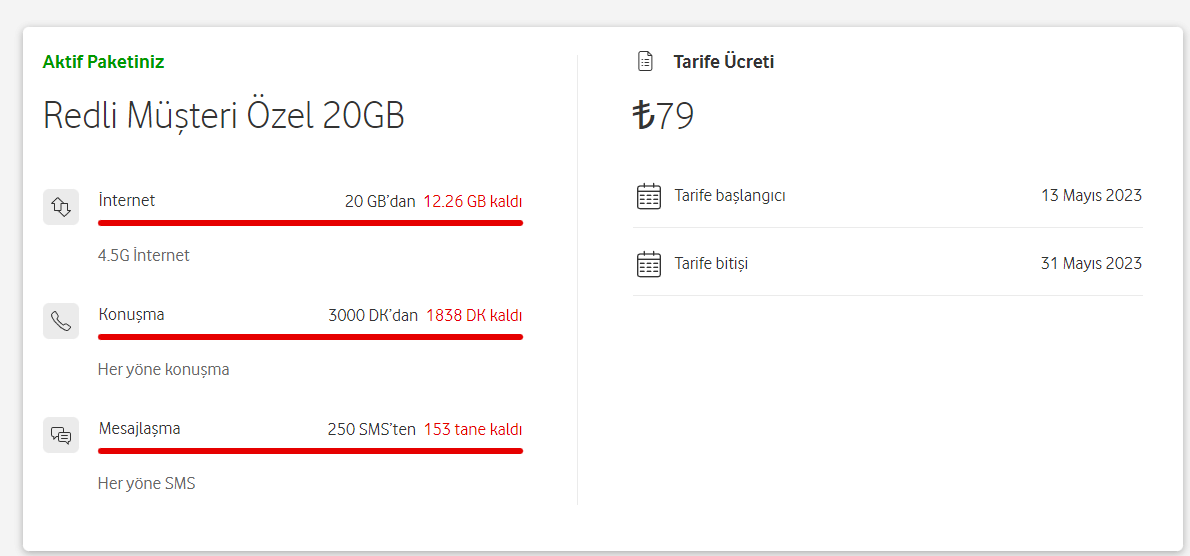The width and height of the screenshot is (1190, 556).
Task: Click the Tarife Ücreti heading
Action: [x=723, y=62]
